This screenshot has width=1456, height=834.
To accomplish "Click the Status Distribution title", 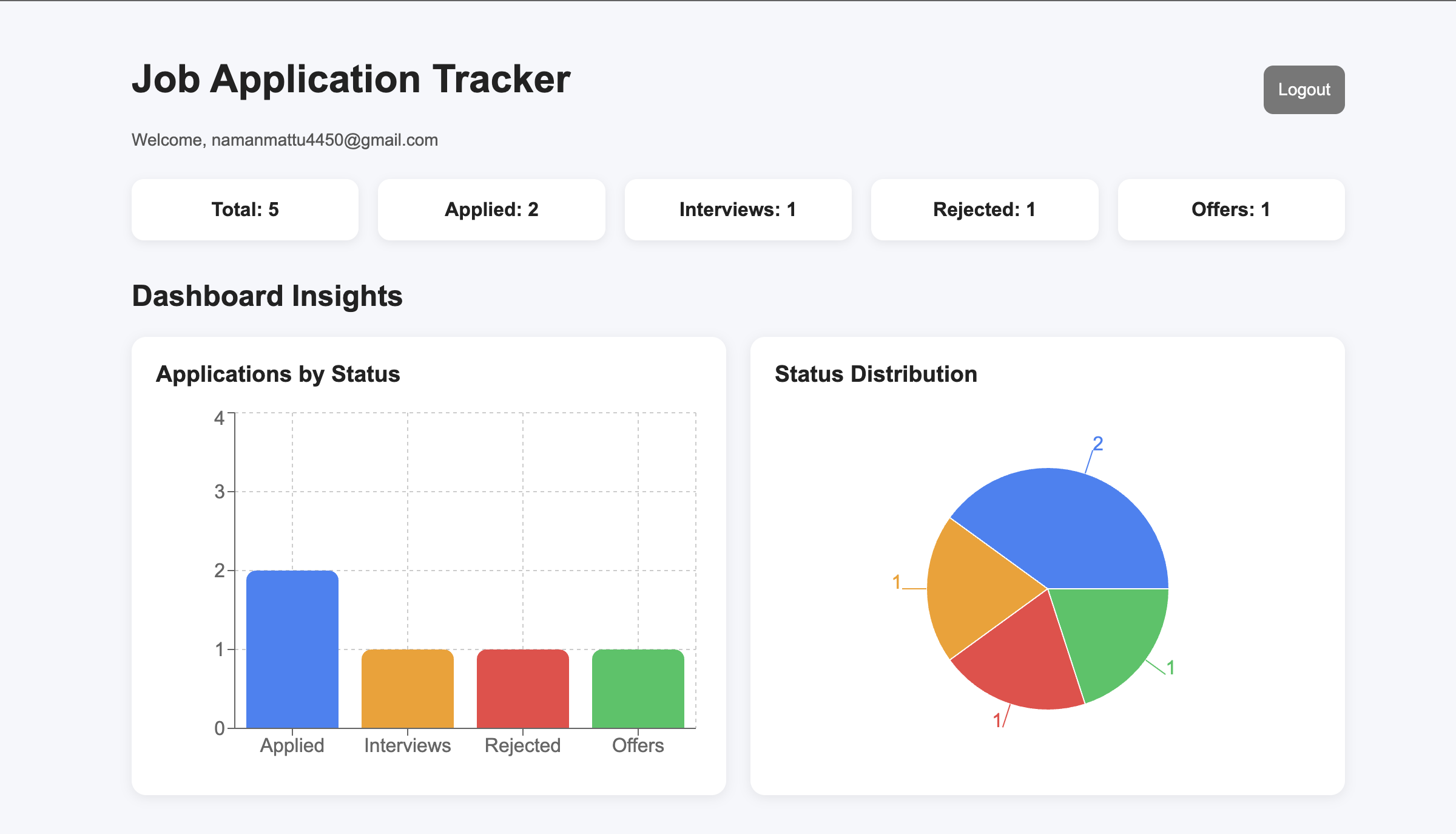I will (x=876, y=374).
